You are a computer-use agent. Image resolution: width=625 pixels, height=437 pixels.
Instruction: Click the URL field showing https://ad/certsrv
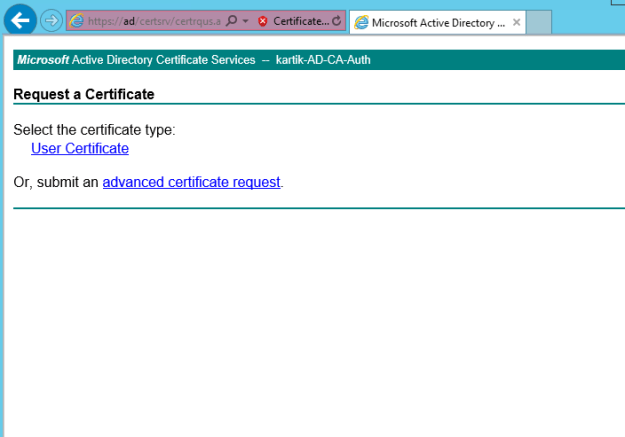point(154,21)
